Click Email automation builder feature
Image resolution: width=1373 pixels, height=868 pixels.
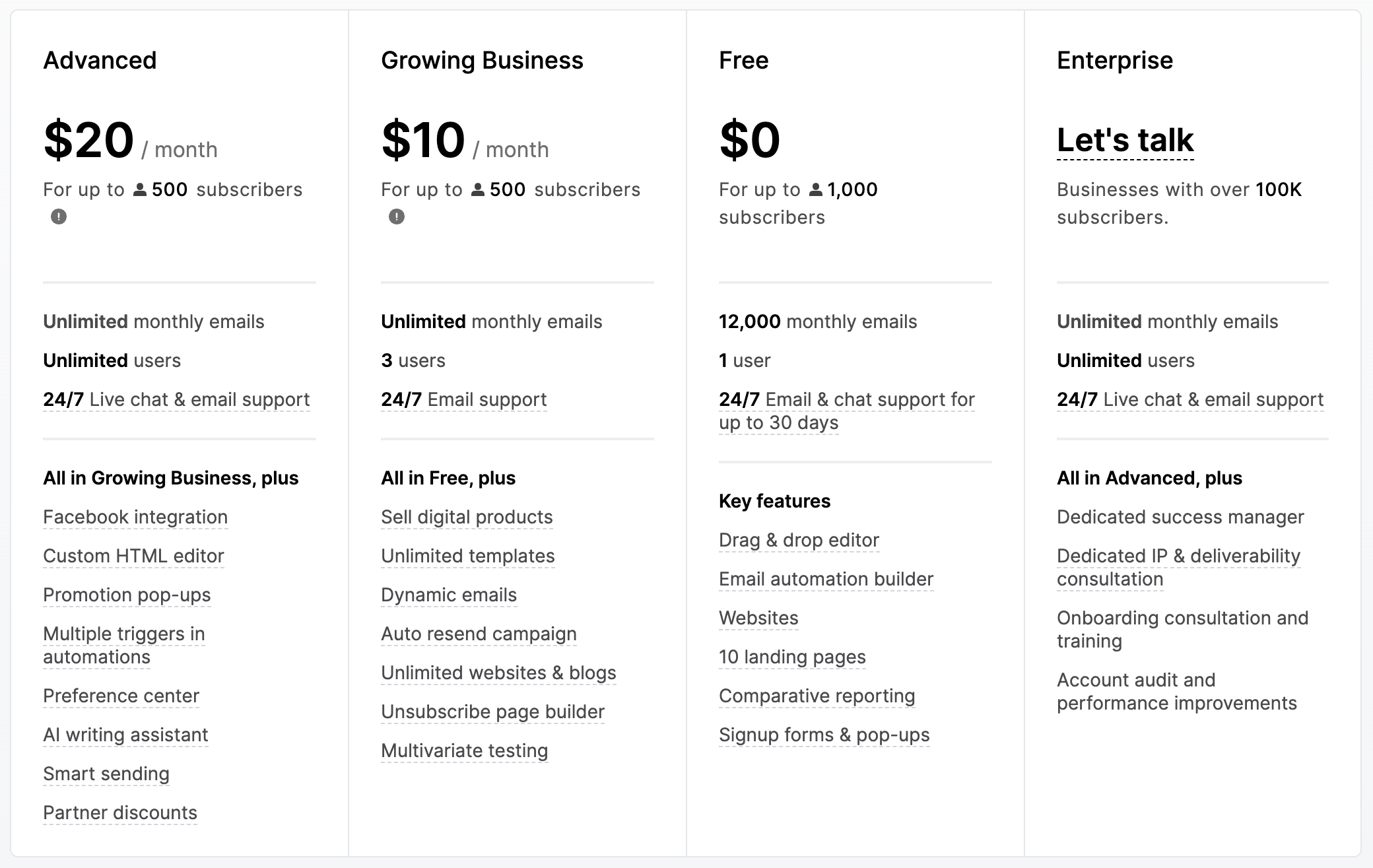coord(826,579)
